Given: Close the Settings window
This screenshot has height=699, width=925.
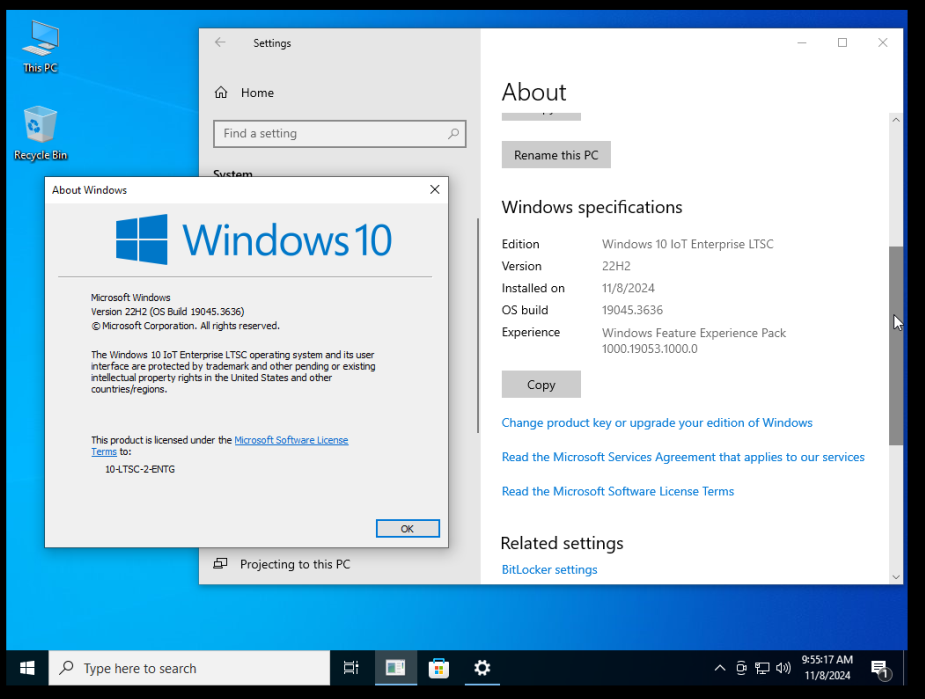Looking at the screenshot, I should tap(883, 42).
